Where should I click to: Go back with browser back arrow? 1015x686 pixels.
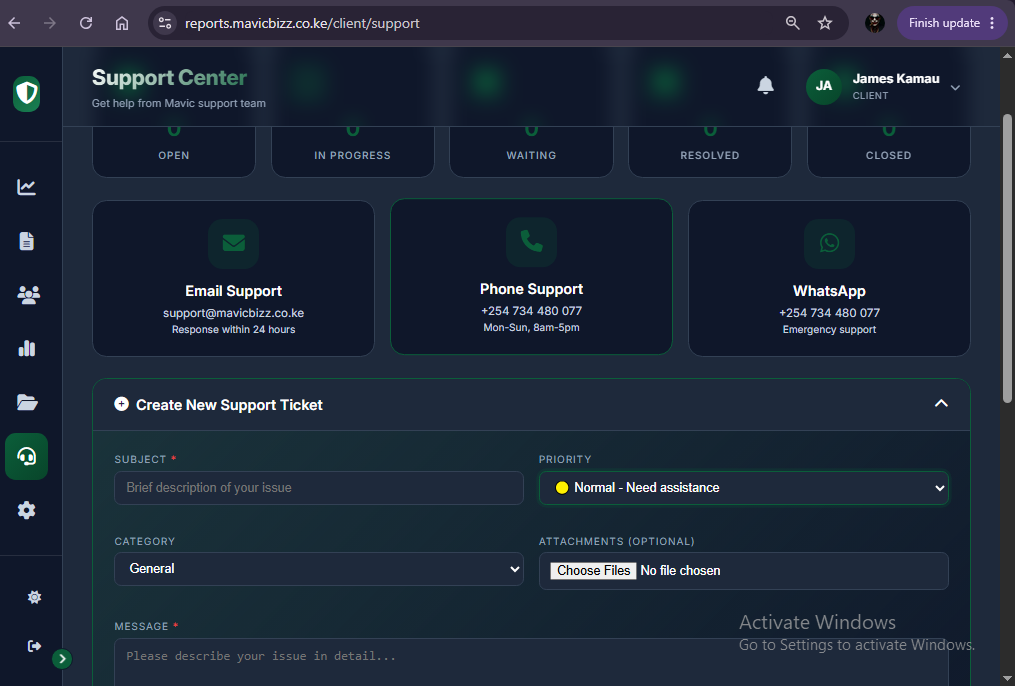pos(14,23)
